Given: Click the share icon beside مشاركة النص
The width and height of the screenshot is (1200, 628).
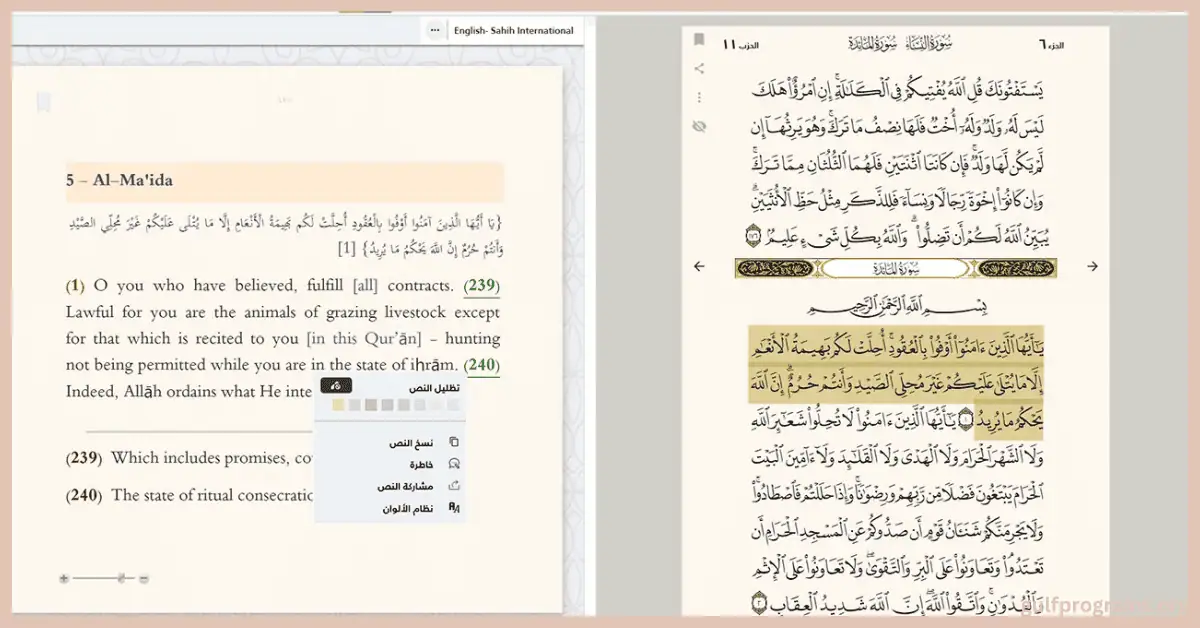Looking at the screenshot, I should (x=454, y=485).
